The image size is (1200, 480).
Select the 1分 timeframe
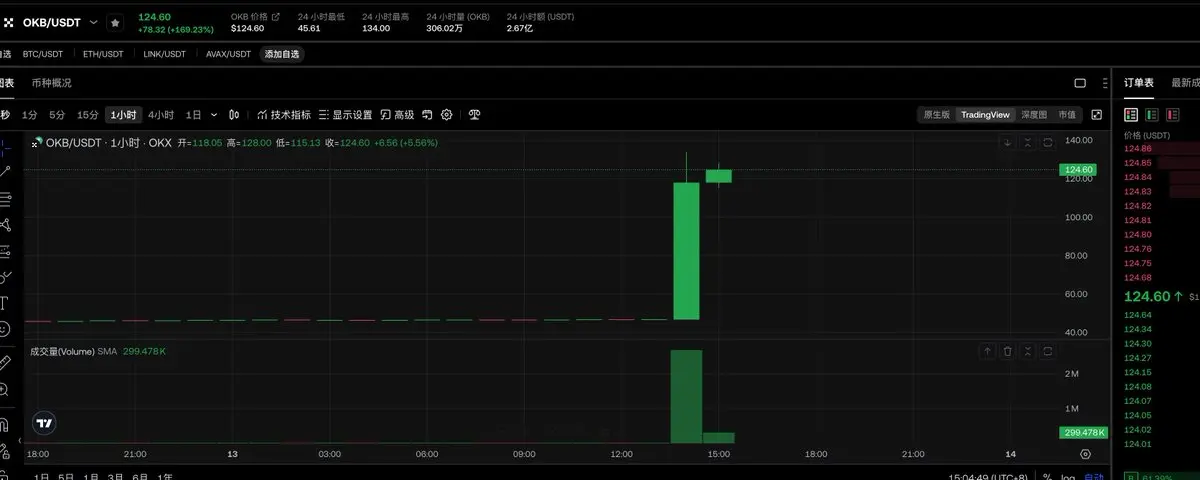click(30, 115)
